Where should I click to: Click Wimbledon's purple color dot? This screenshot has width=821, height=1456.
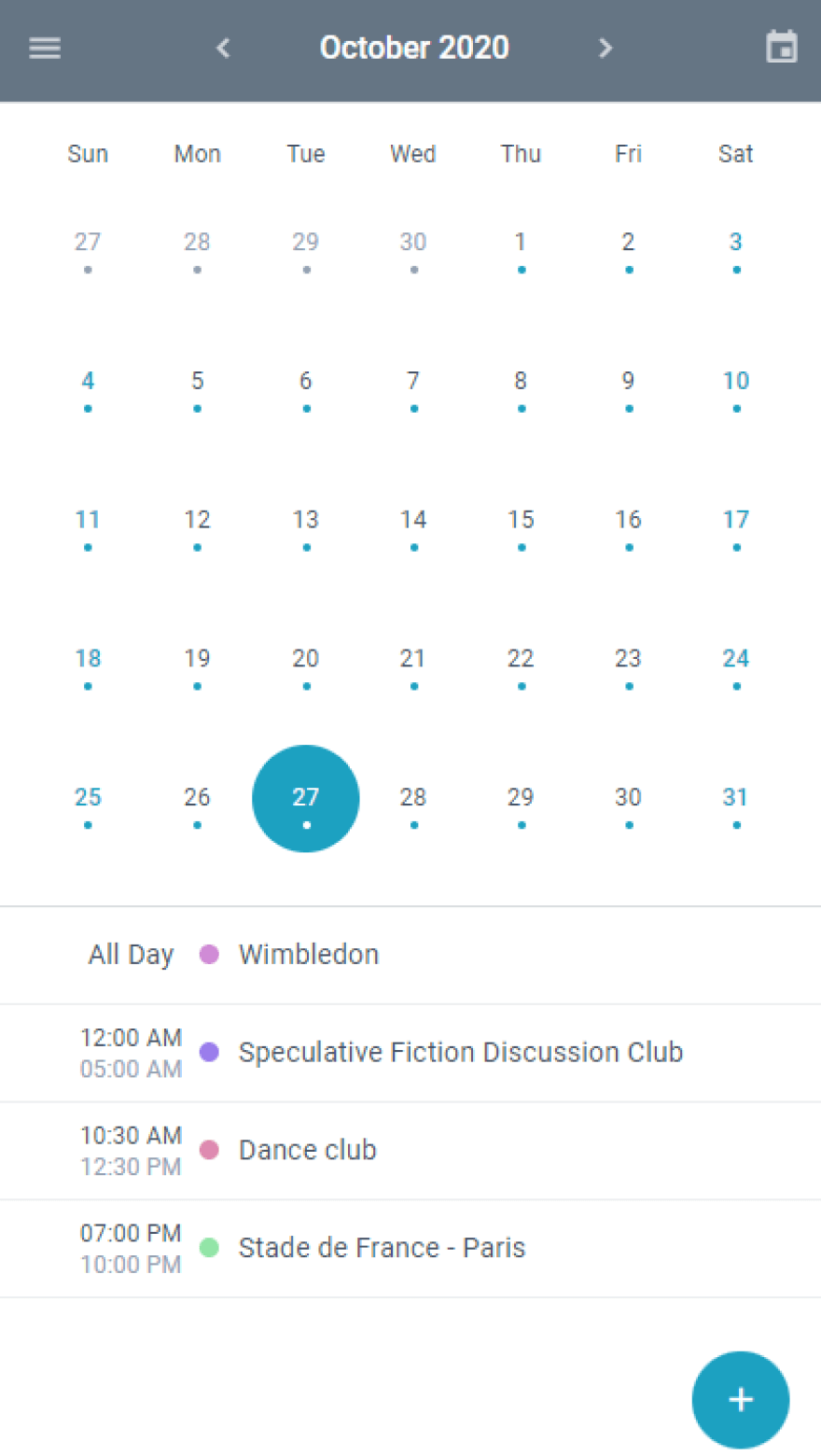click(x=209, y=954)
